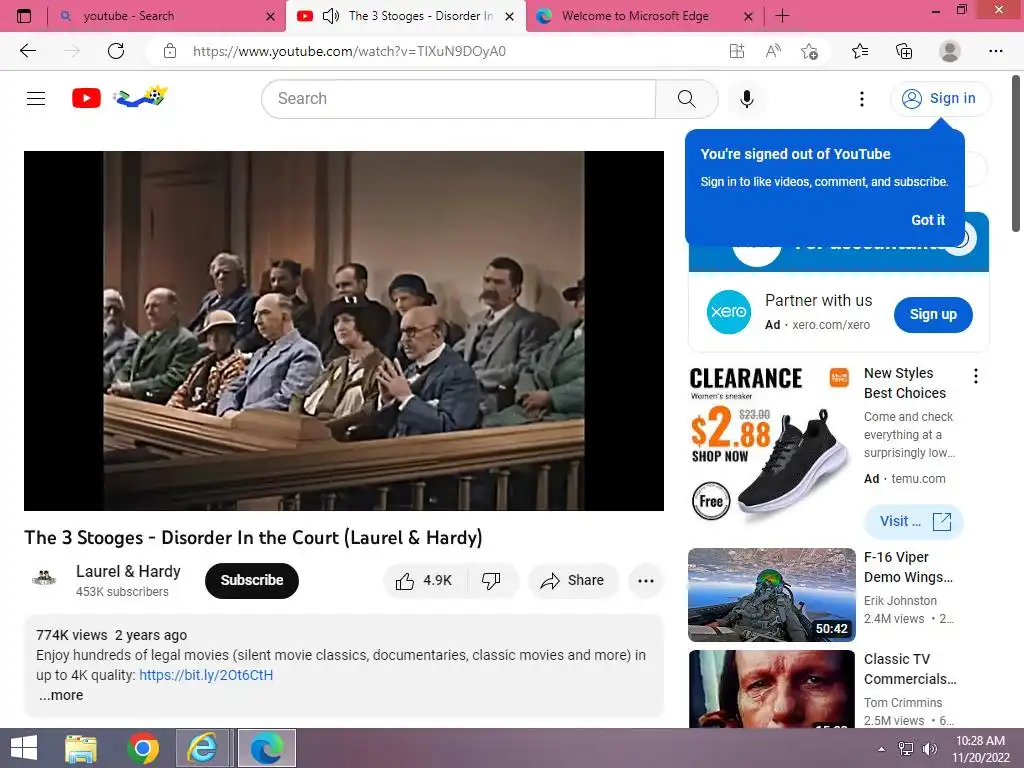Show hidden system tray icons
This screenshot has height=768, width=1024.
coord(881,749)
